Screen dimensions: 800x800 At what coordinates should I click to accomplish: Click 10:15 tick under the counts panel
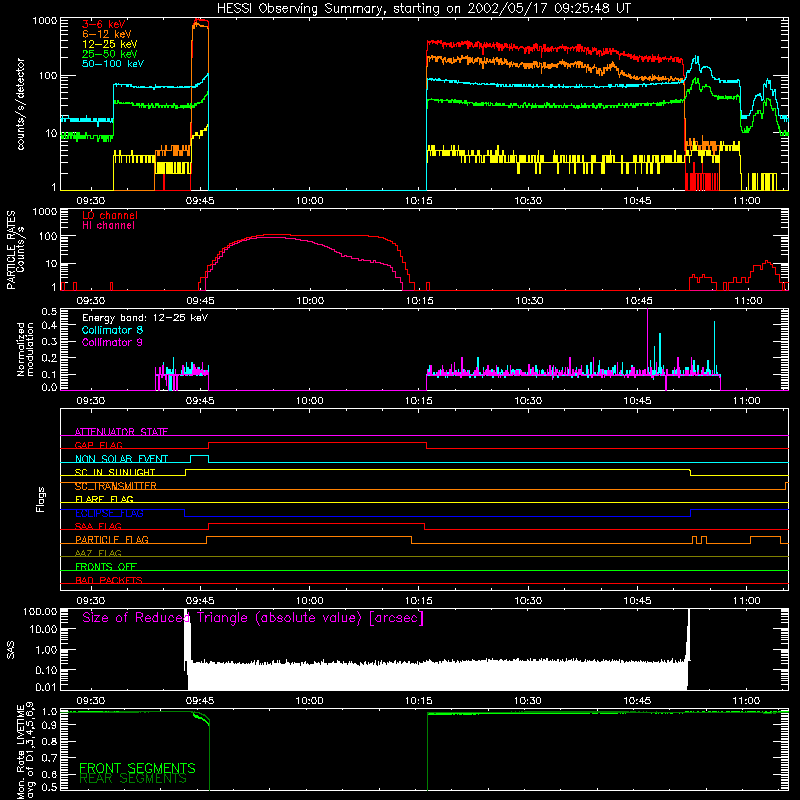click(419, 201)
